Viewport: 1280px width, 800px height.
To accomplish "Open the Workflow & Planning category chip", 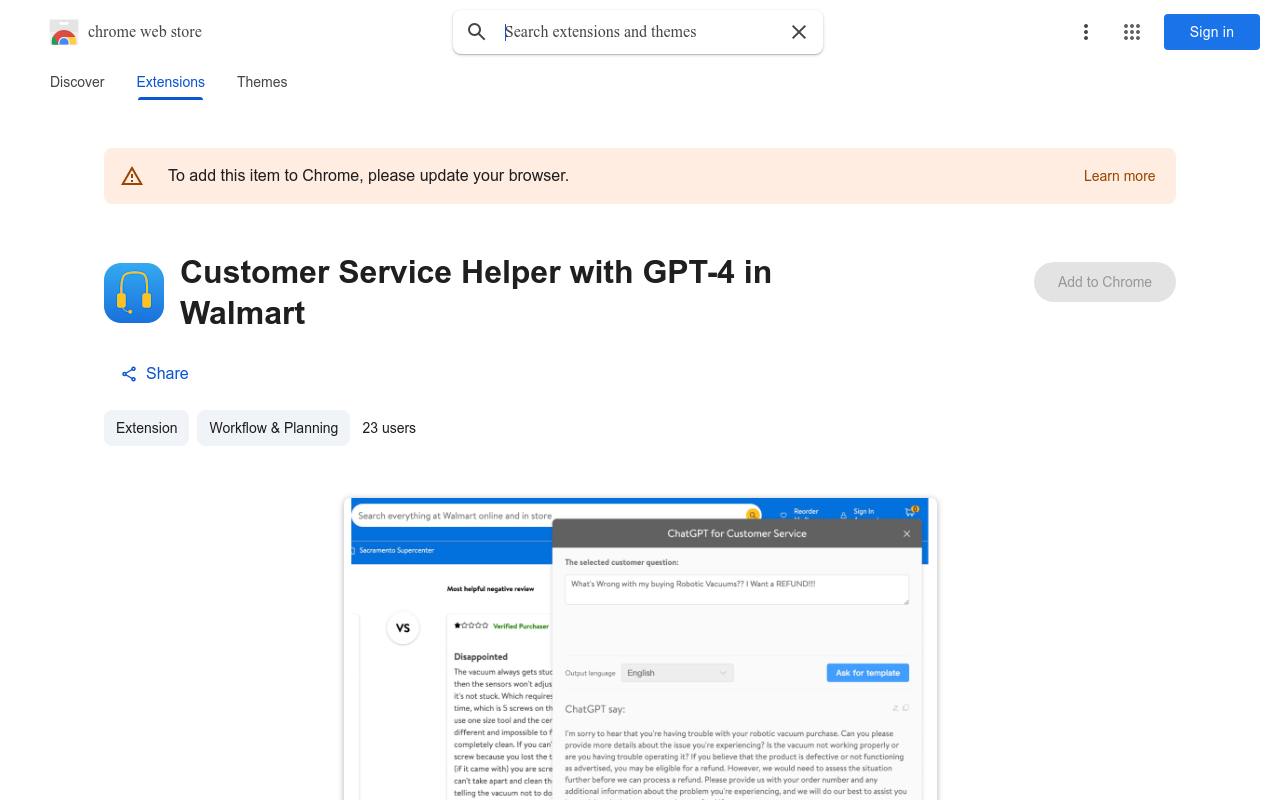I will coord(273,428).
